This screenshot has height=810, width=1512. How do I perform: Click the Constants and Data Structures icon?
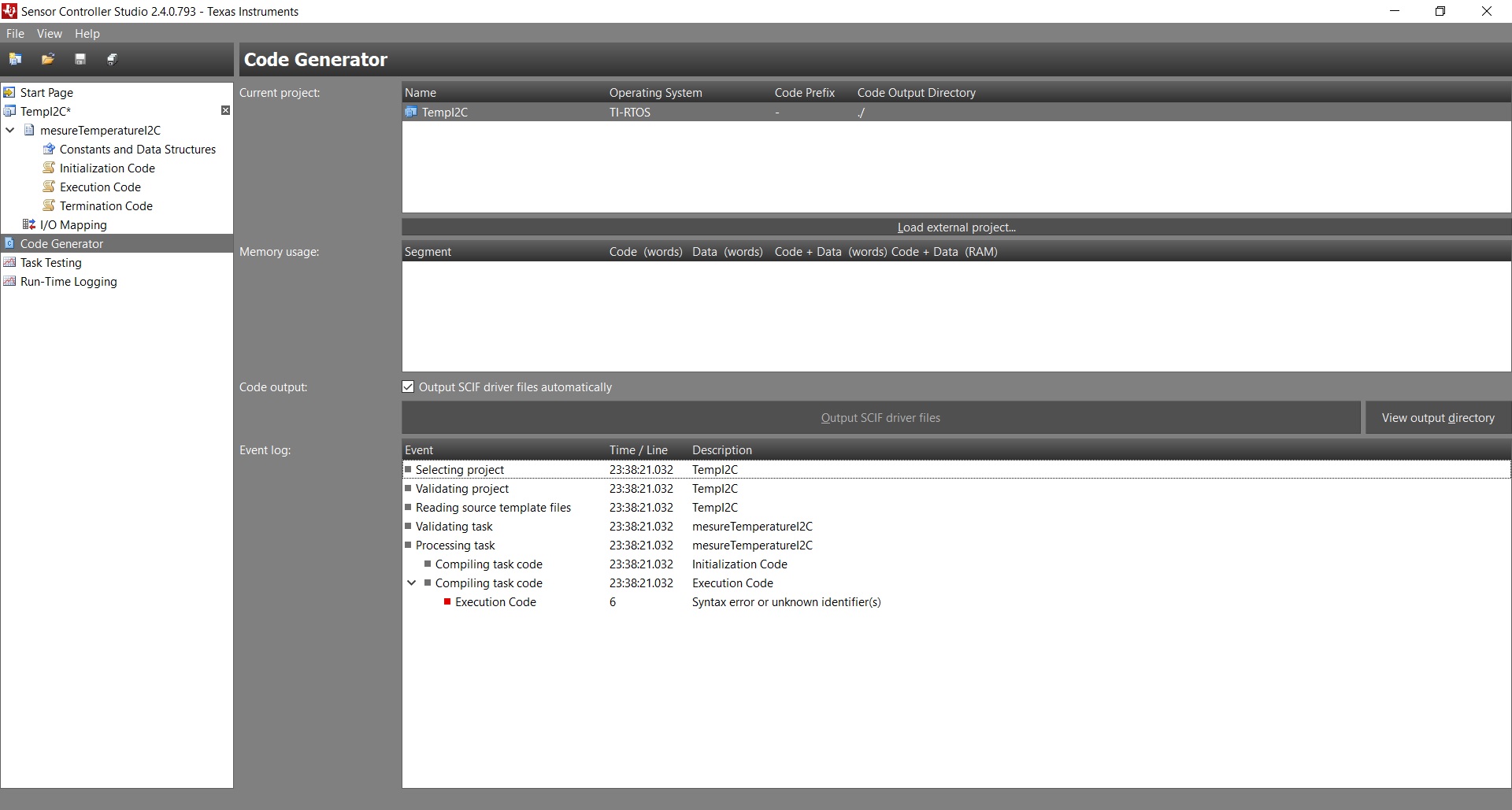49,149
